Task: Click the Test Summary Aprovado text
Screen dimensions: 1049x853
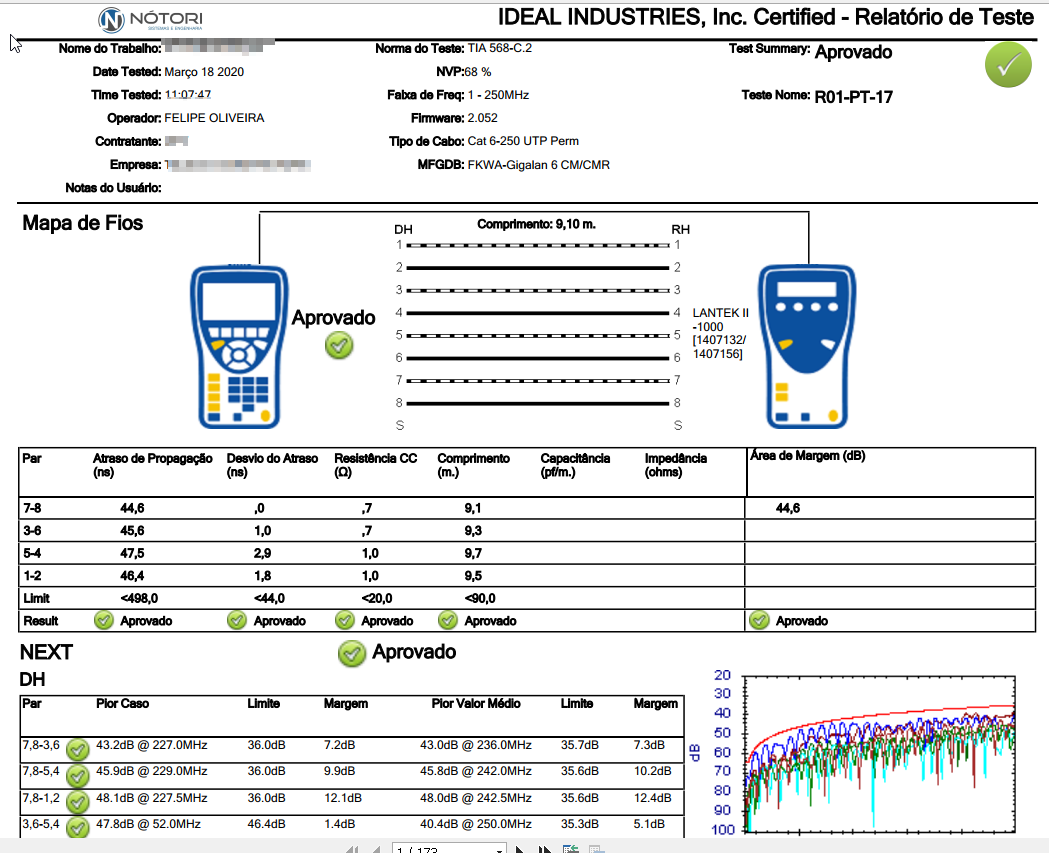Action: tap(853, 52)
